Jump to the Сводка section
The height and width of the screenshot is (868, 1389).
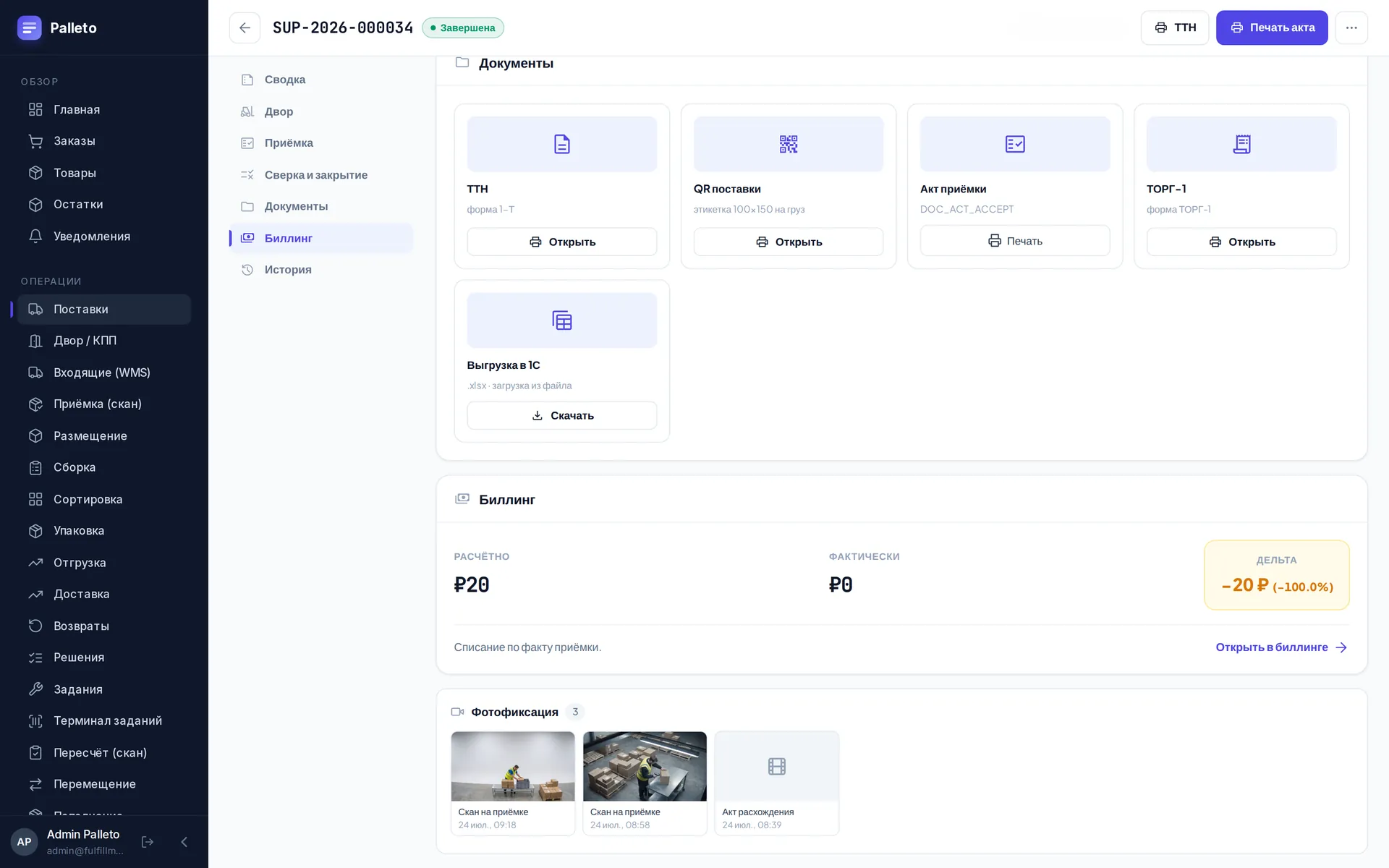click(x=321, y=80)
